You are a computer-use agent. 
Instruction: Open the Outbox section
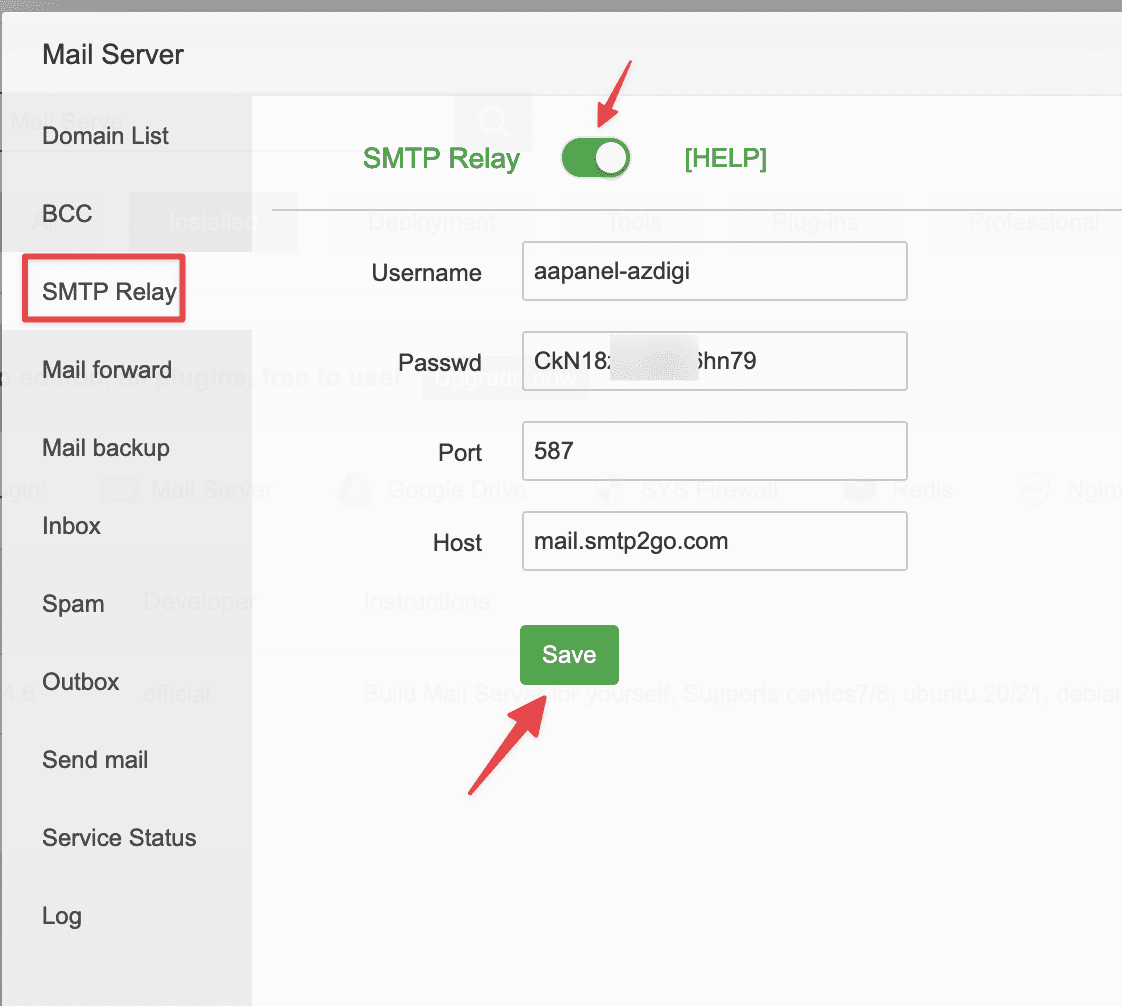click(80, 682)
